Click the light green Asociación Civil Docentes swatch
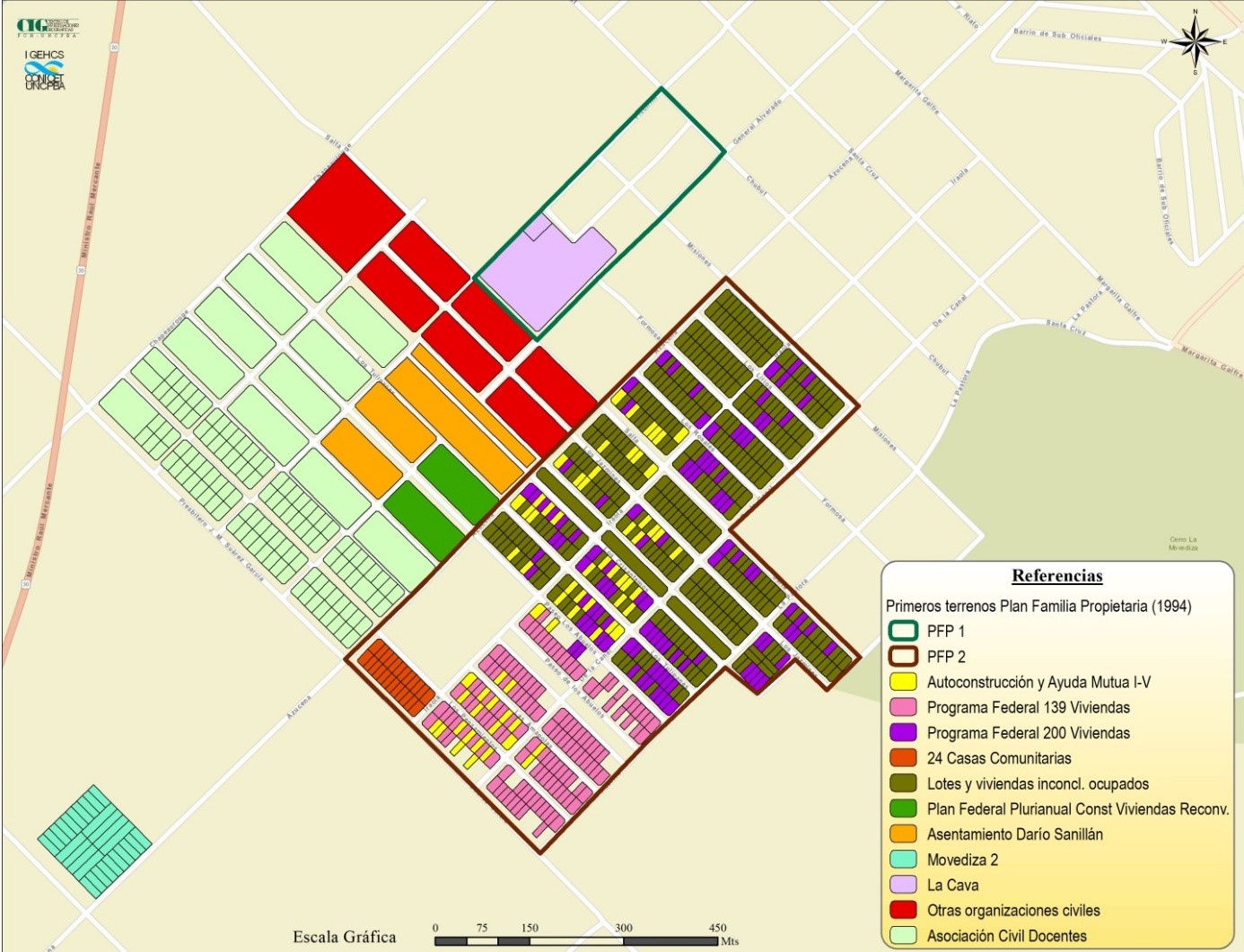The width and height of the screenshot is (1244, 952). click(903, 935)
